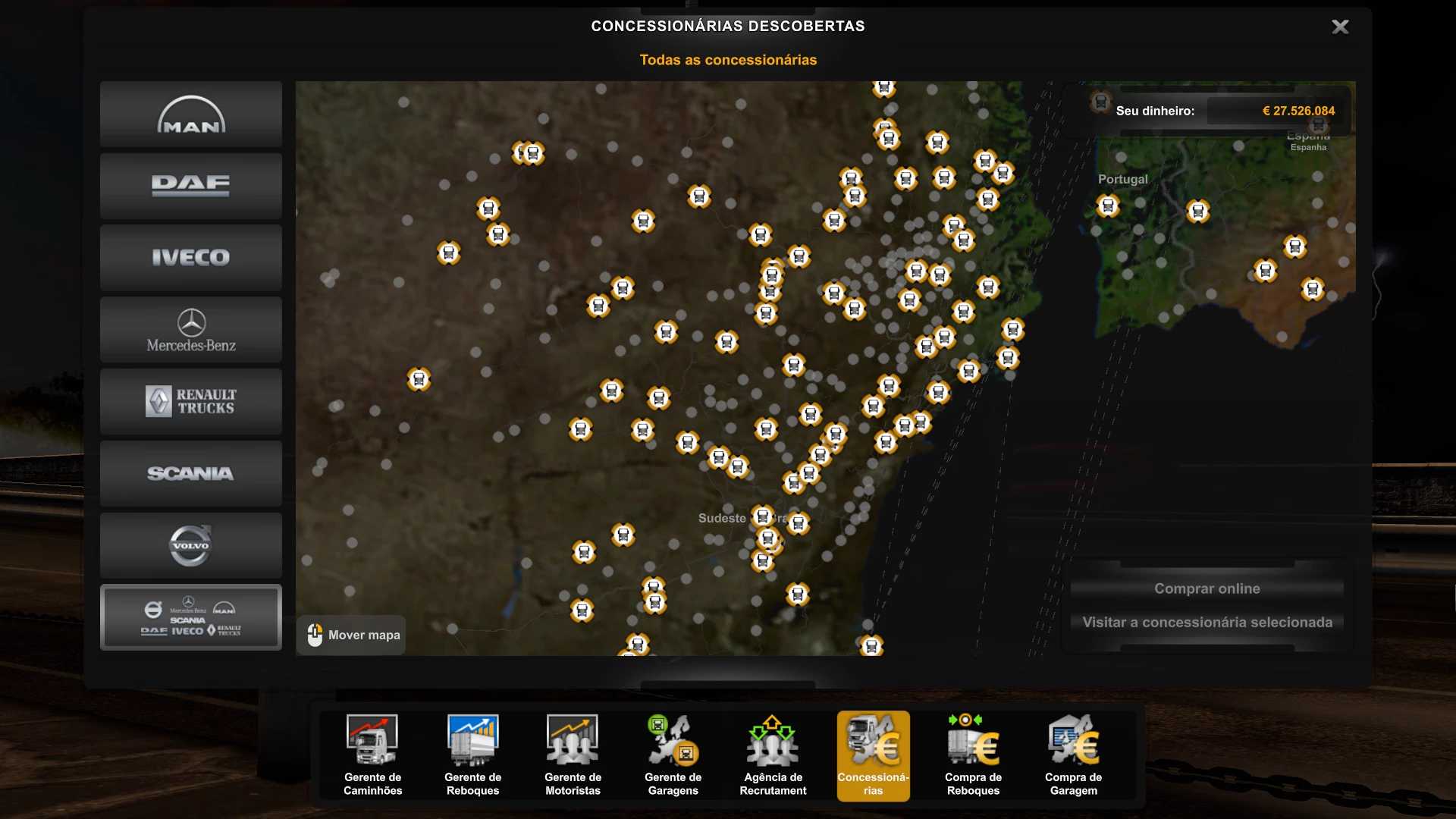
Task: Show Volvo dealerships on map
Action: [190, 545]
